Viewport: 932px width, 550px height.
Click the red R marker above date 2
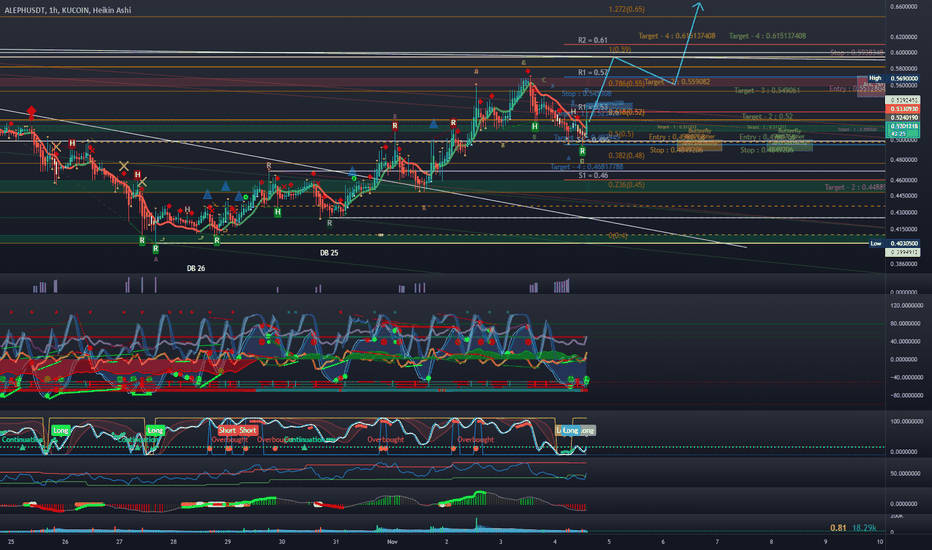tap(454, 123)
